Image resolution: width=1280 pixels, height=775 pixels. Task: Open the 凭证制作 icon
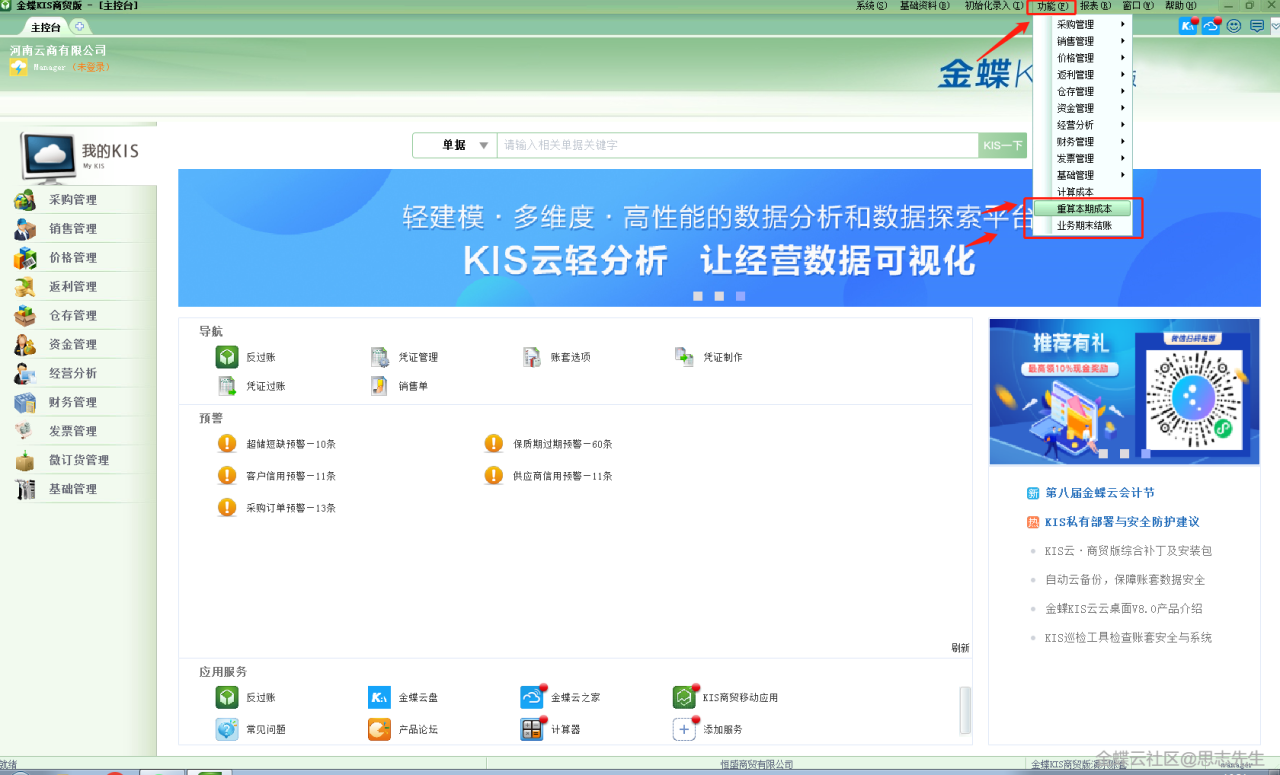684,357
